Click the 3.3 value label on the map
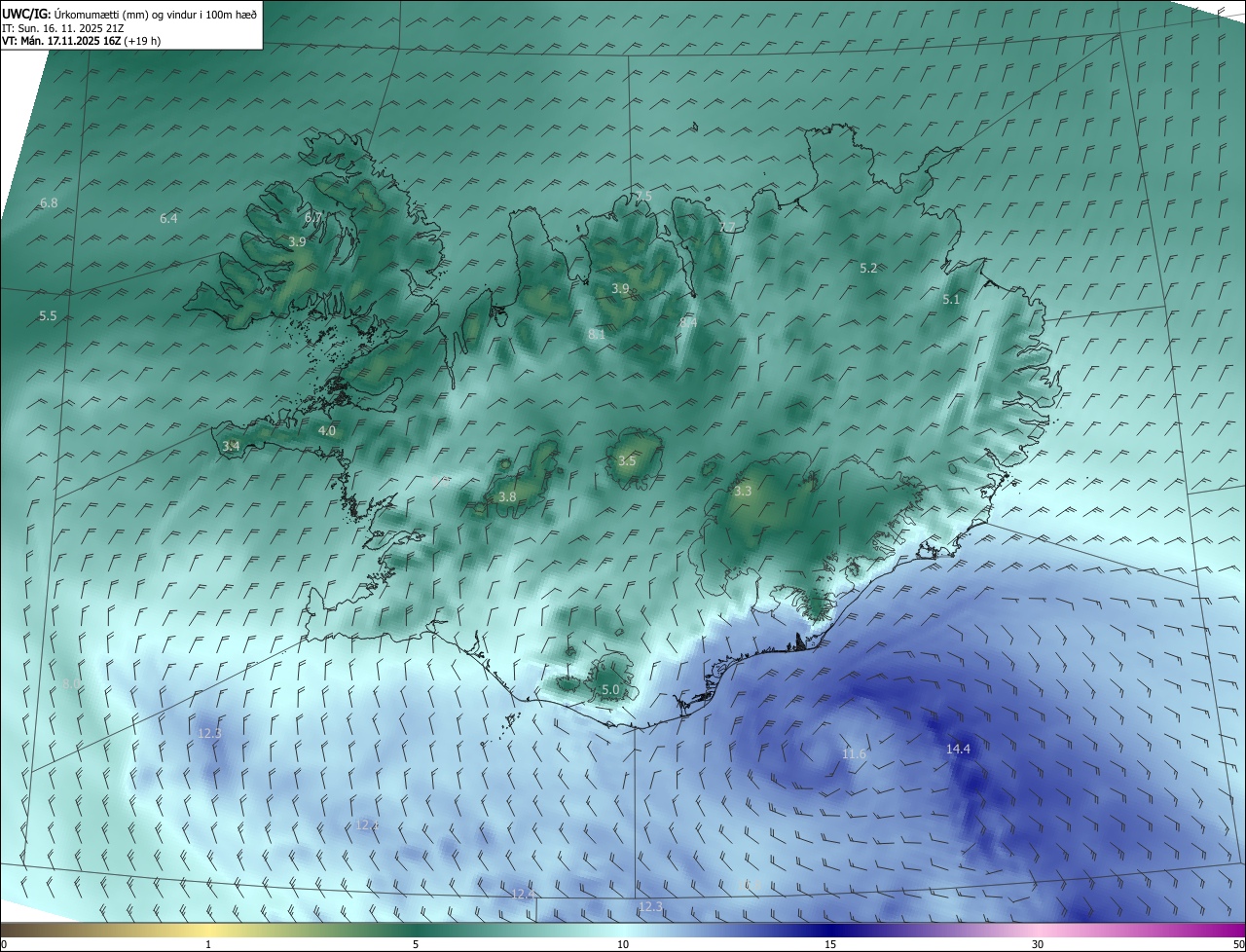Viewport: 1246px width, 952px height. coord(743,492)
